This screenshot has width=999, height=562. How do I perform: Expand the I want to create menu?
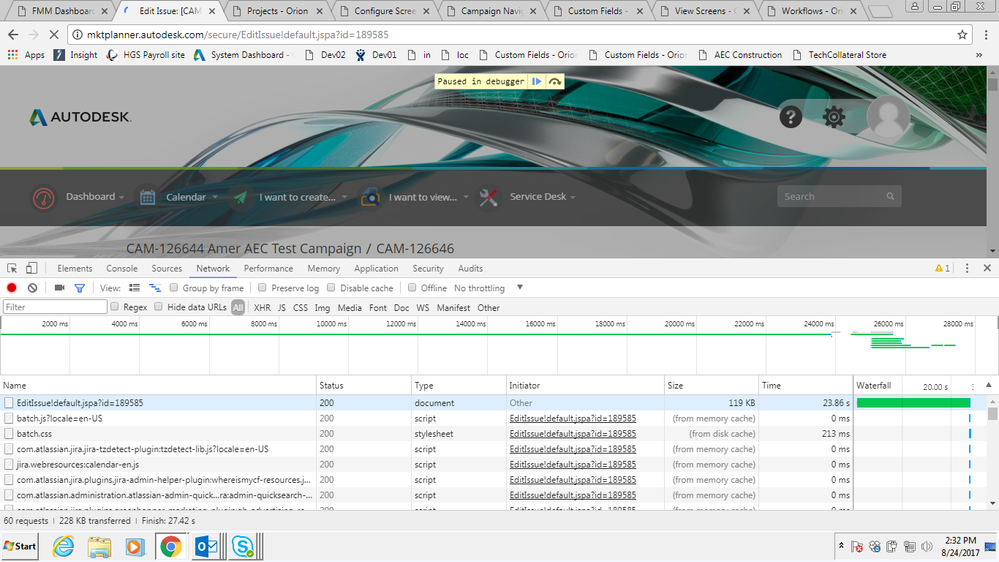tap(303, 197)
